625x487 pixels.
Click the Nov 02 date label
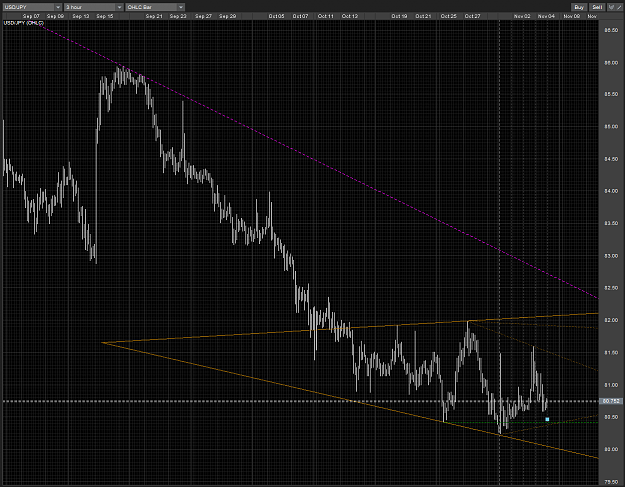click(x=522, y=16)
